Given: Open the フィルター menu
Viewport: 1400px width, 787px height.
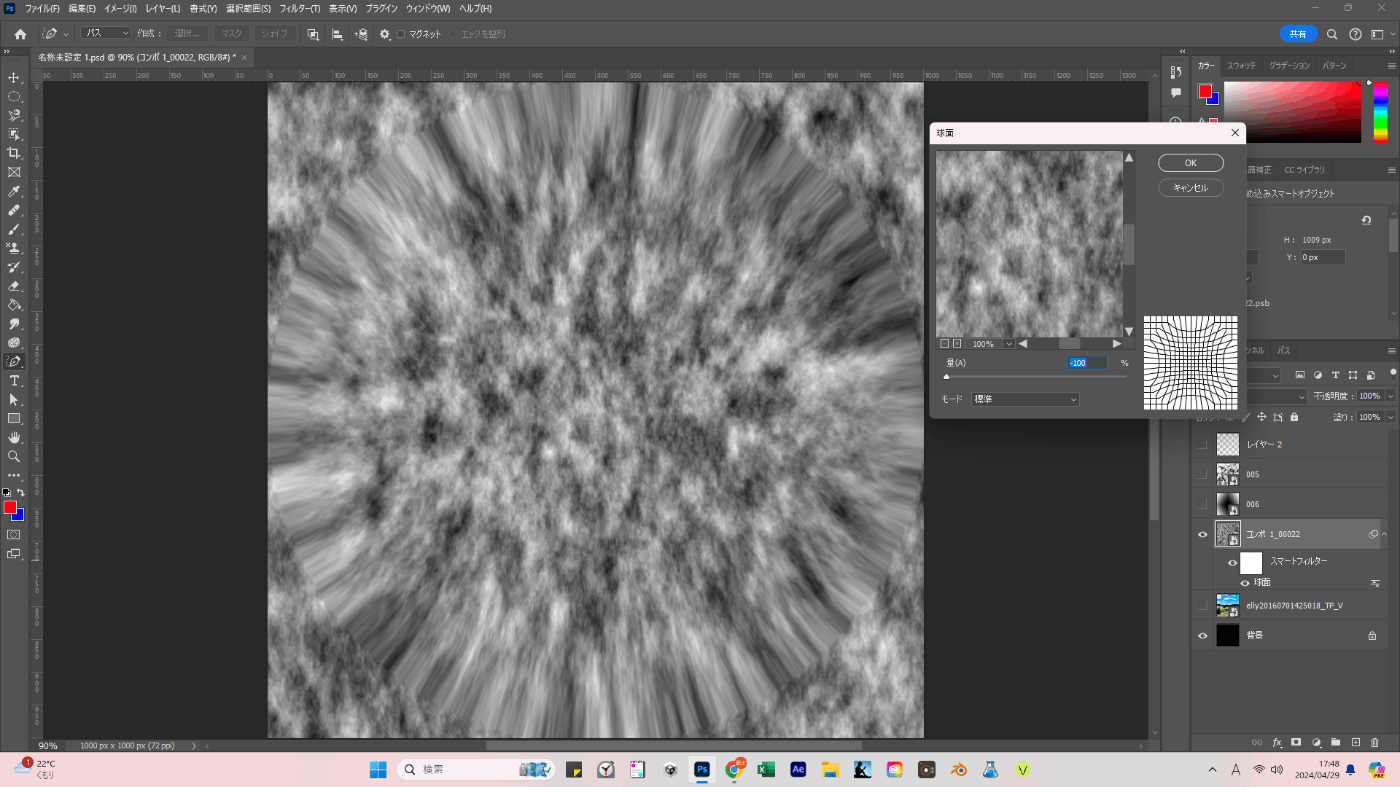Looking at the screenshot, I should pyautogui.click(x=299, y=8).
